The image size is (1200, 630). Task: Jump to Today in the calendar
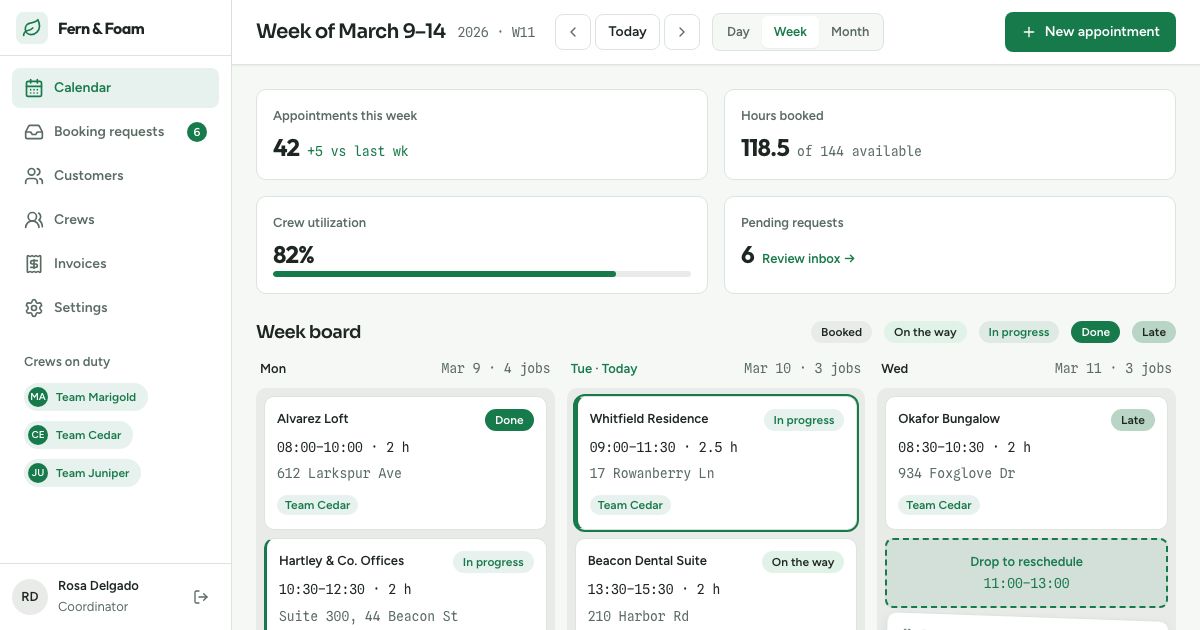627,32
